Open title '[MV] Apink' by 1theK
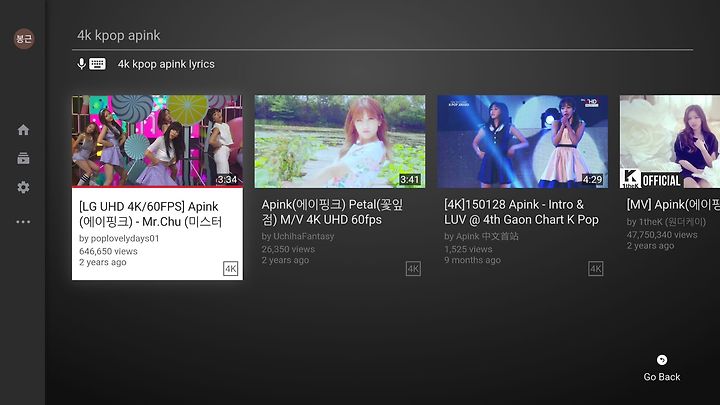Image resolution: width=720 pixels, height=405 pixels. tap(673, 205)
